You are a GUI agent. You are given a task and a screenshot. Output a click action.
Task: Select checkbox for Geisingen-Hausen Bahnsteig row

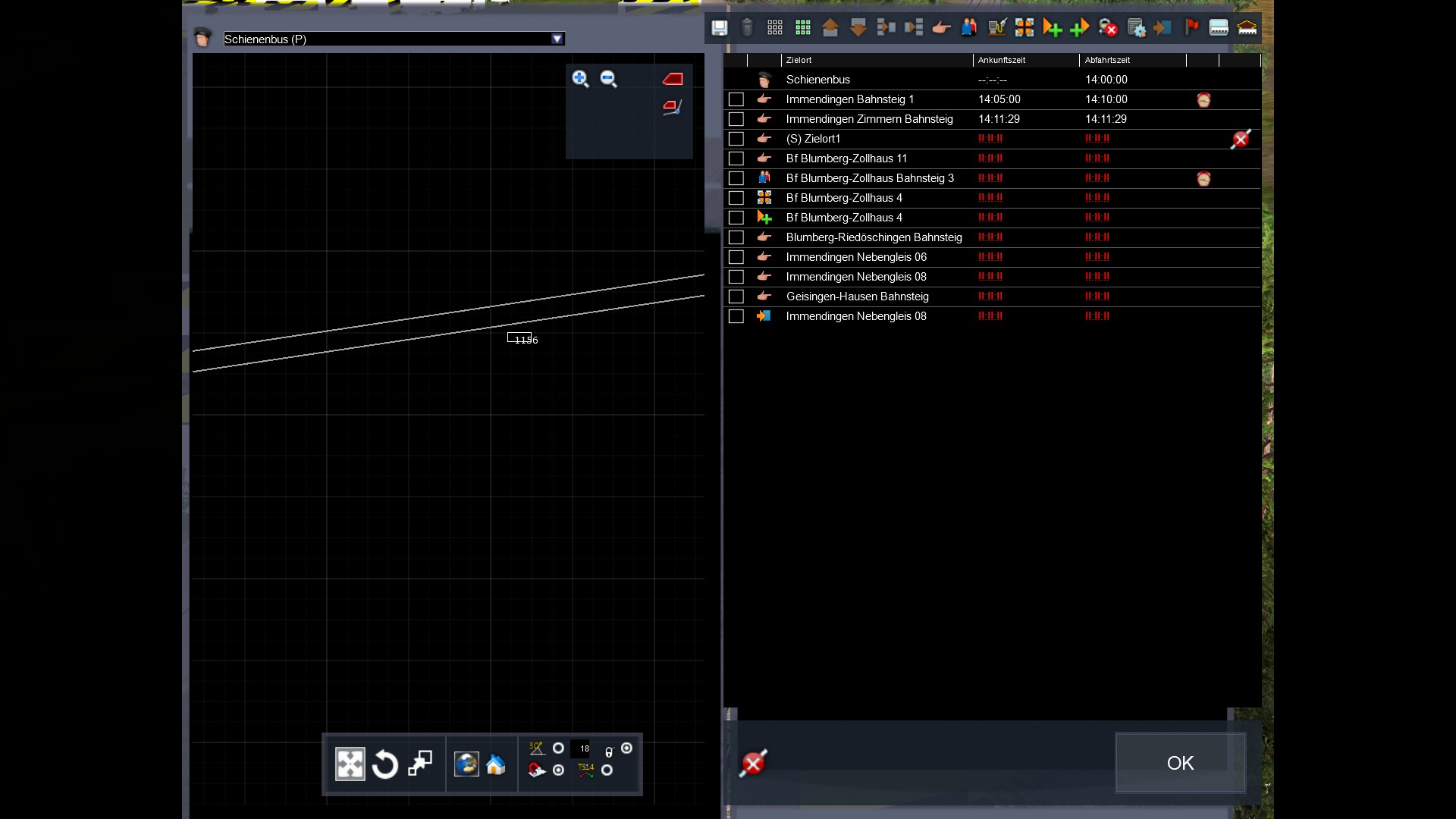pyautogui.click(x=736, y=297)
